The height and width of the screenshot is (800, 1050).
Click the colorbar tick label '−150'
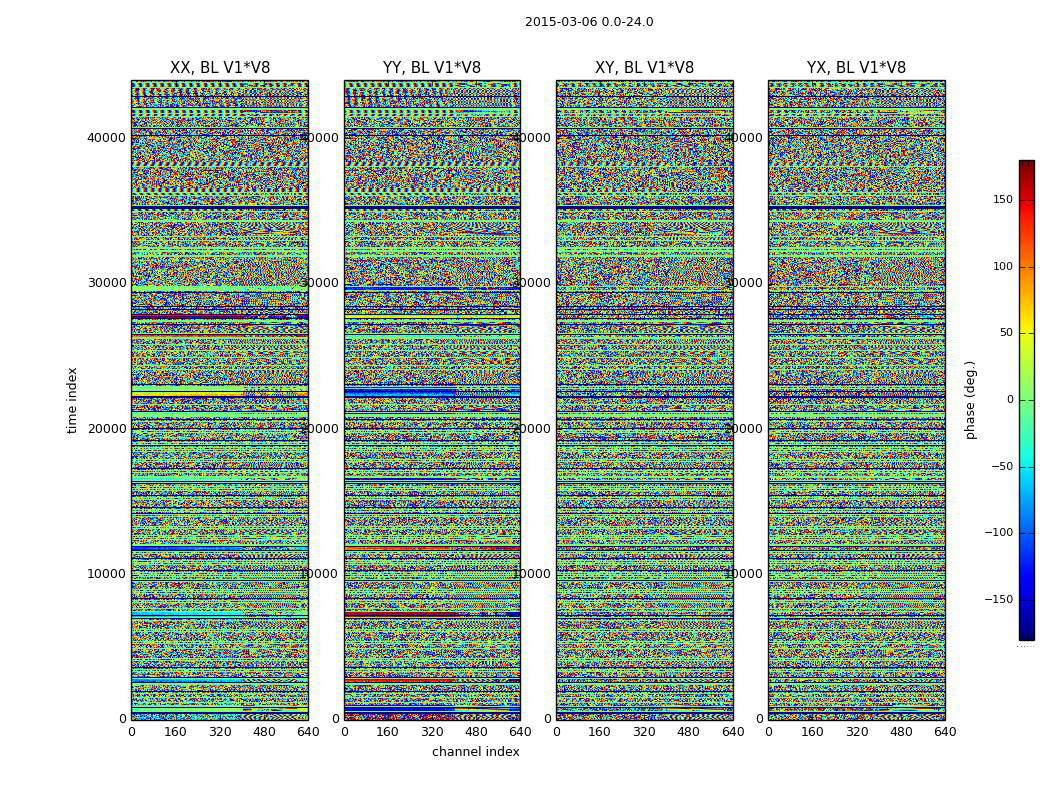[998, 599]
